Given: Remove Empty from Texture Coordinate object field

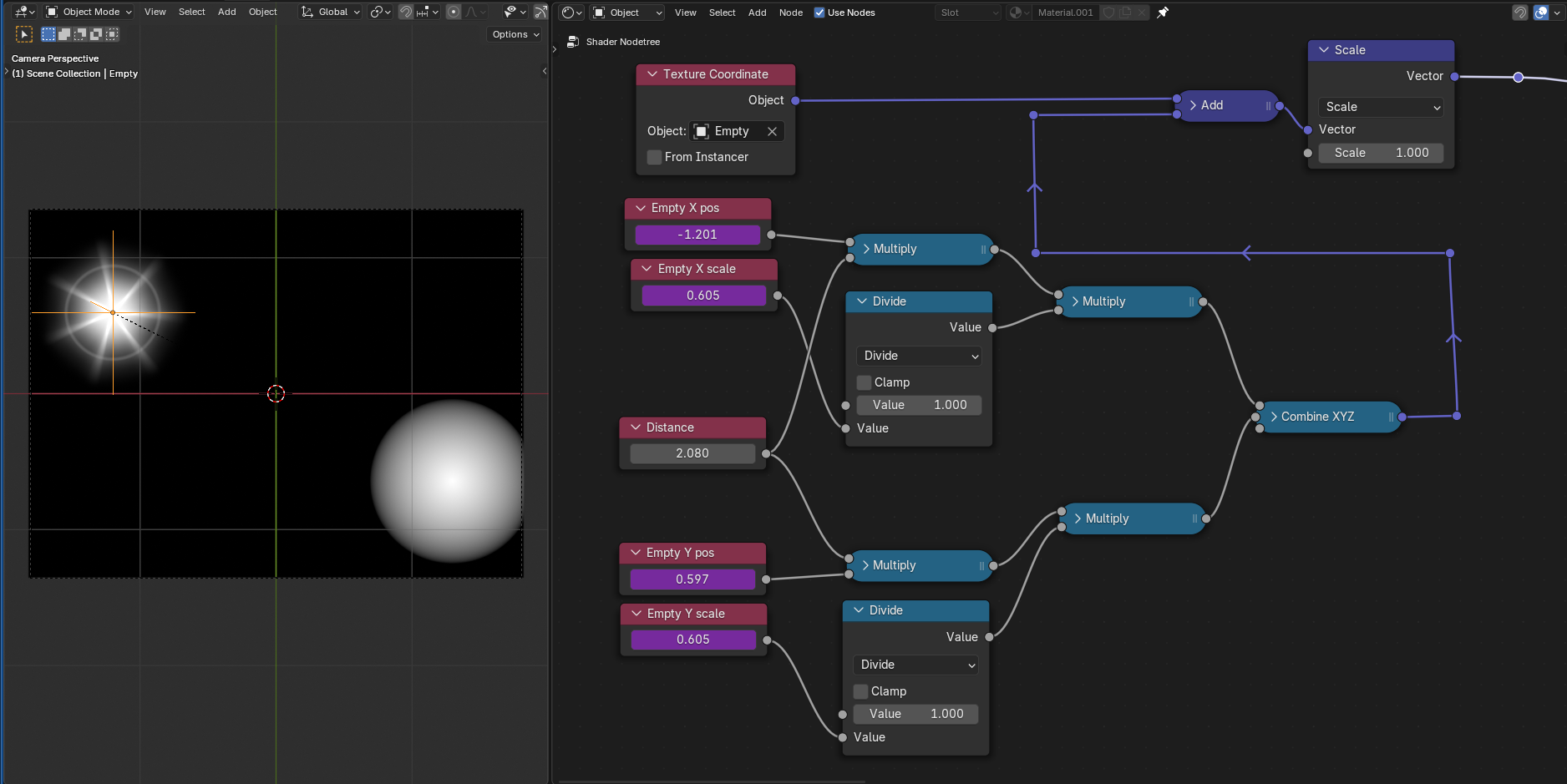Looking at the screenshot, I should 772,131.
